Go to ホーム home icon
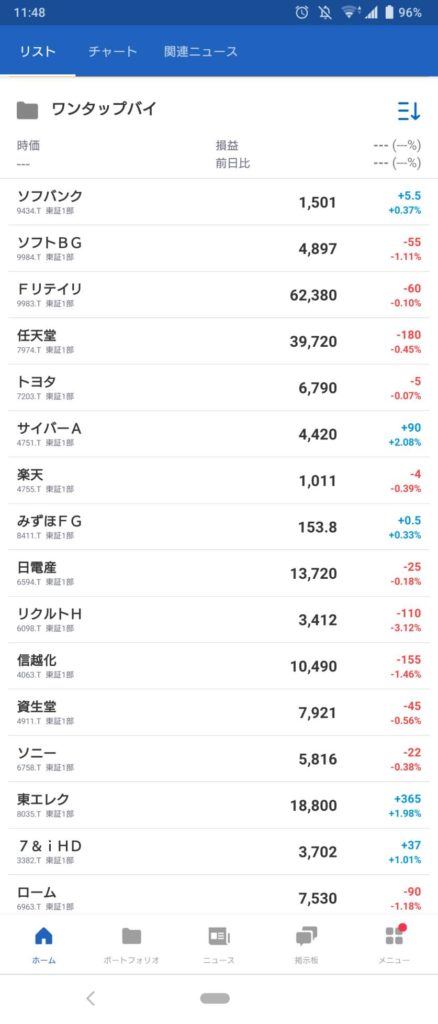Viewport: 438px width, 1024px height. [x=44, y=936]
